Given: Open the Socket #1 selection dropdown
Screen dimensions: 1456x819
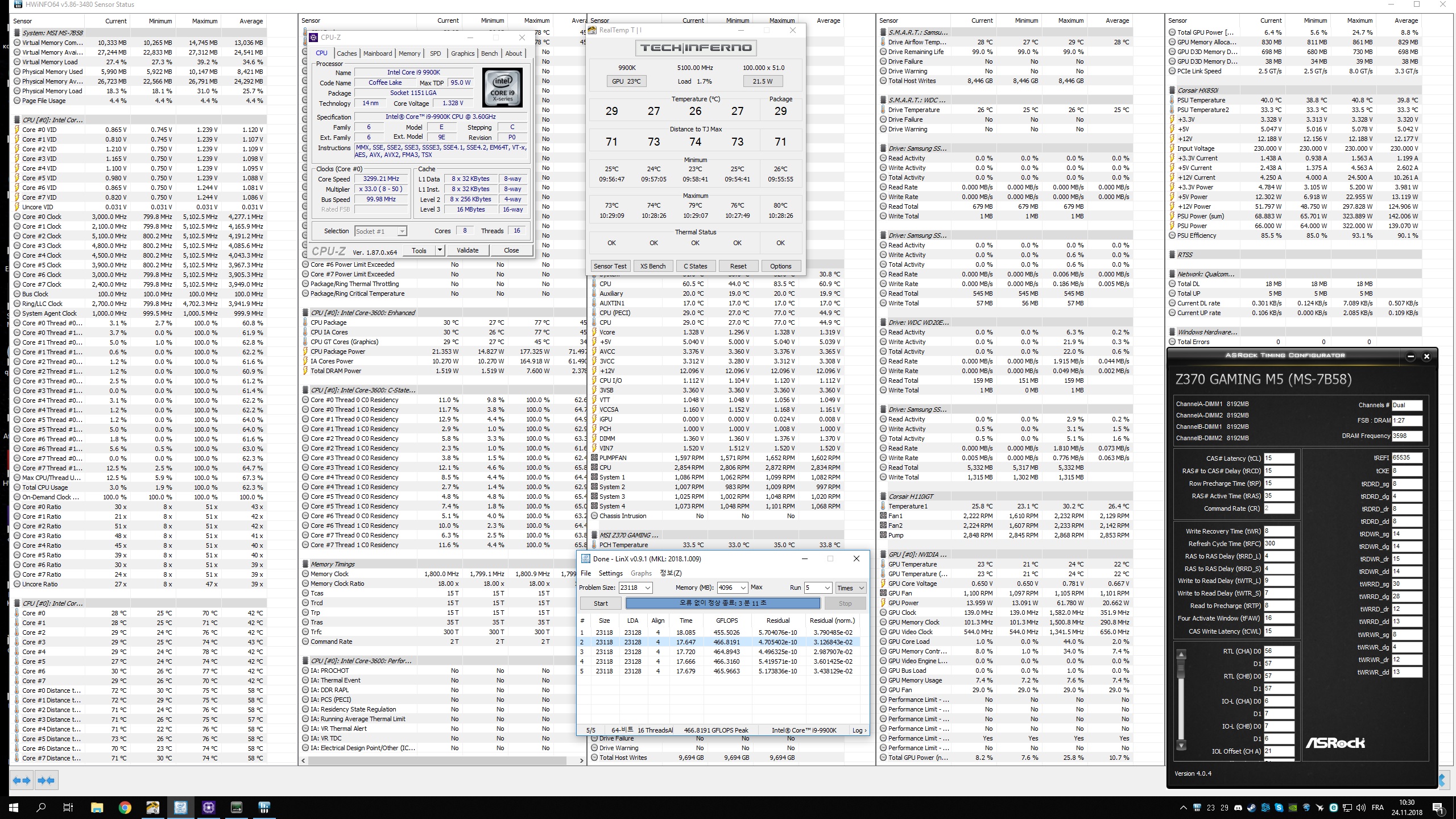Looking at the screenshot, I should [402, 231].
